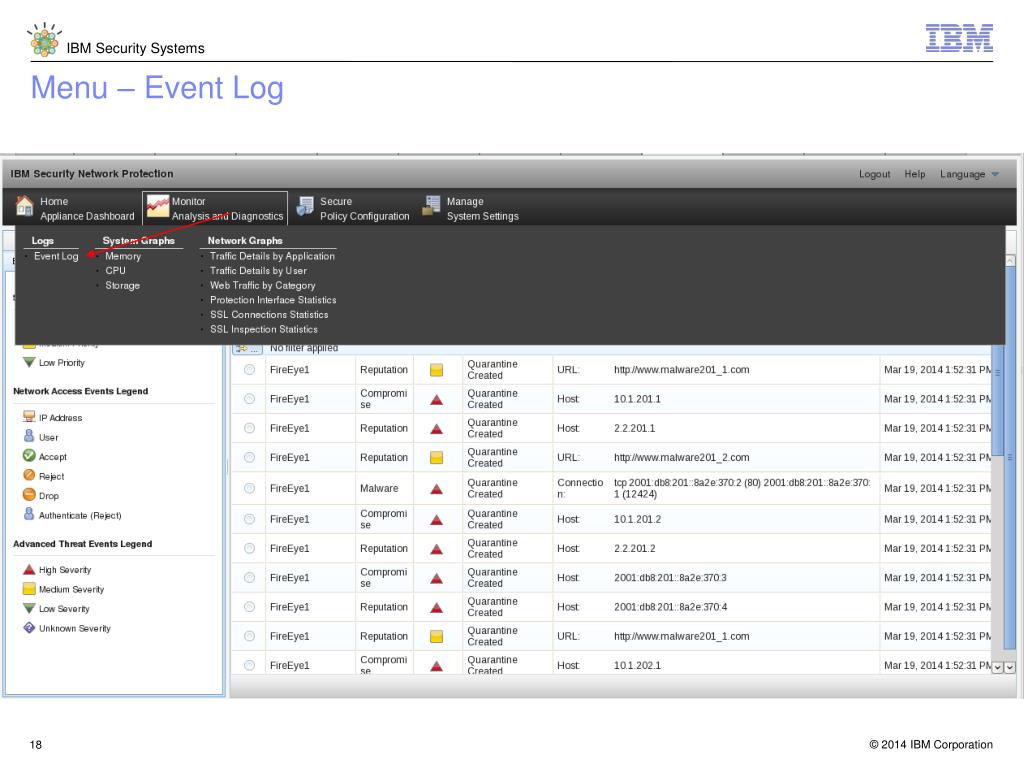Click red severity icon in the Malware row
This screenshot has width=1024, height=768.
(437, 488)
